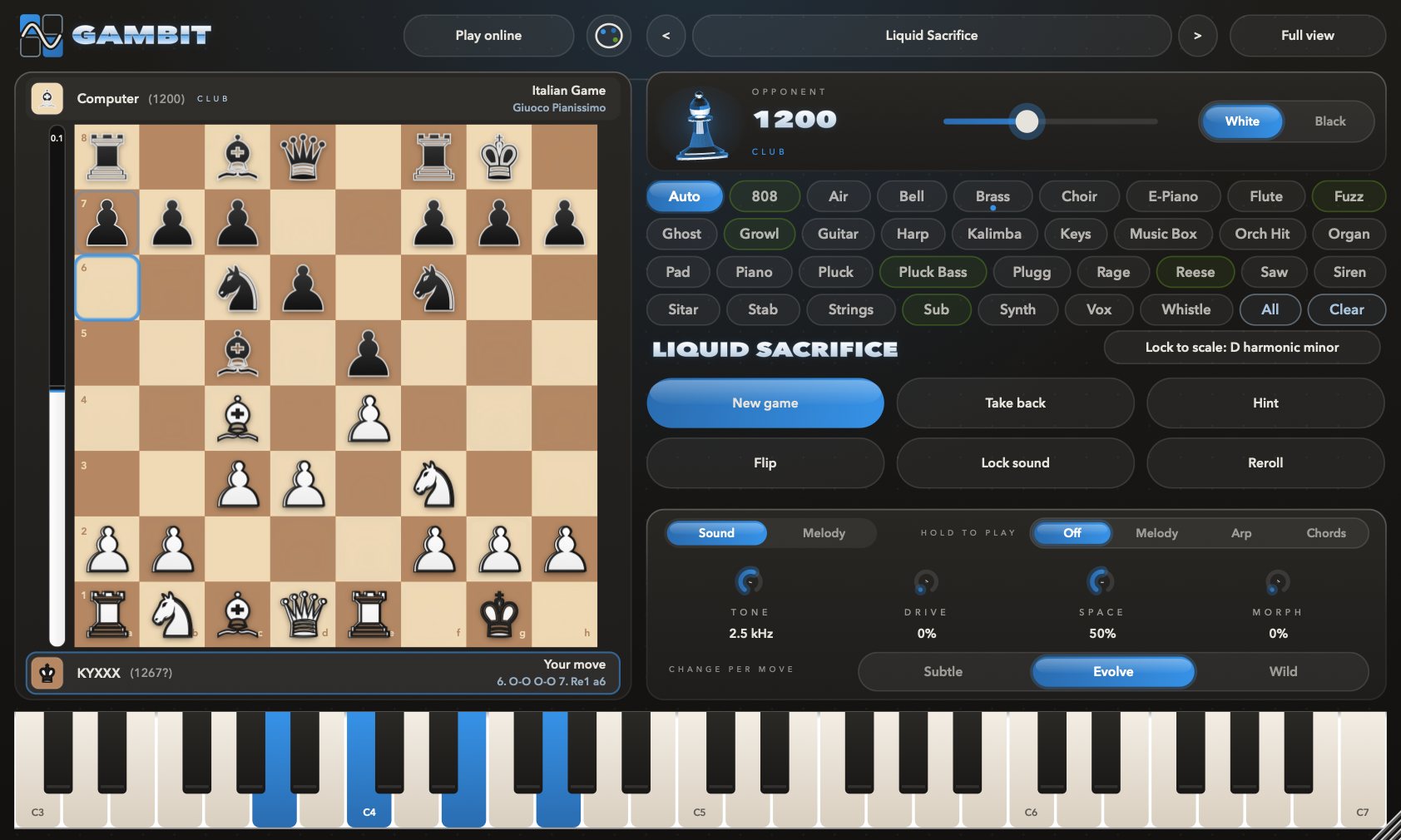Select the white king on g1

click(499, 615)
